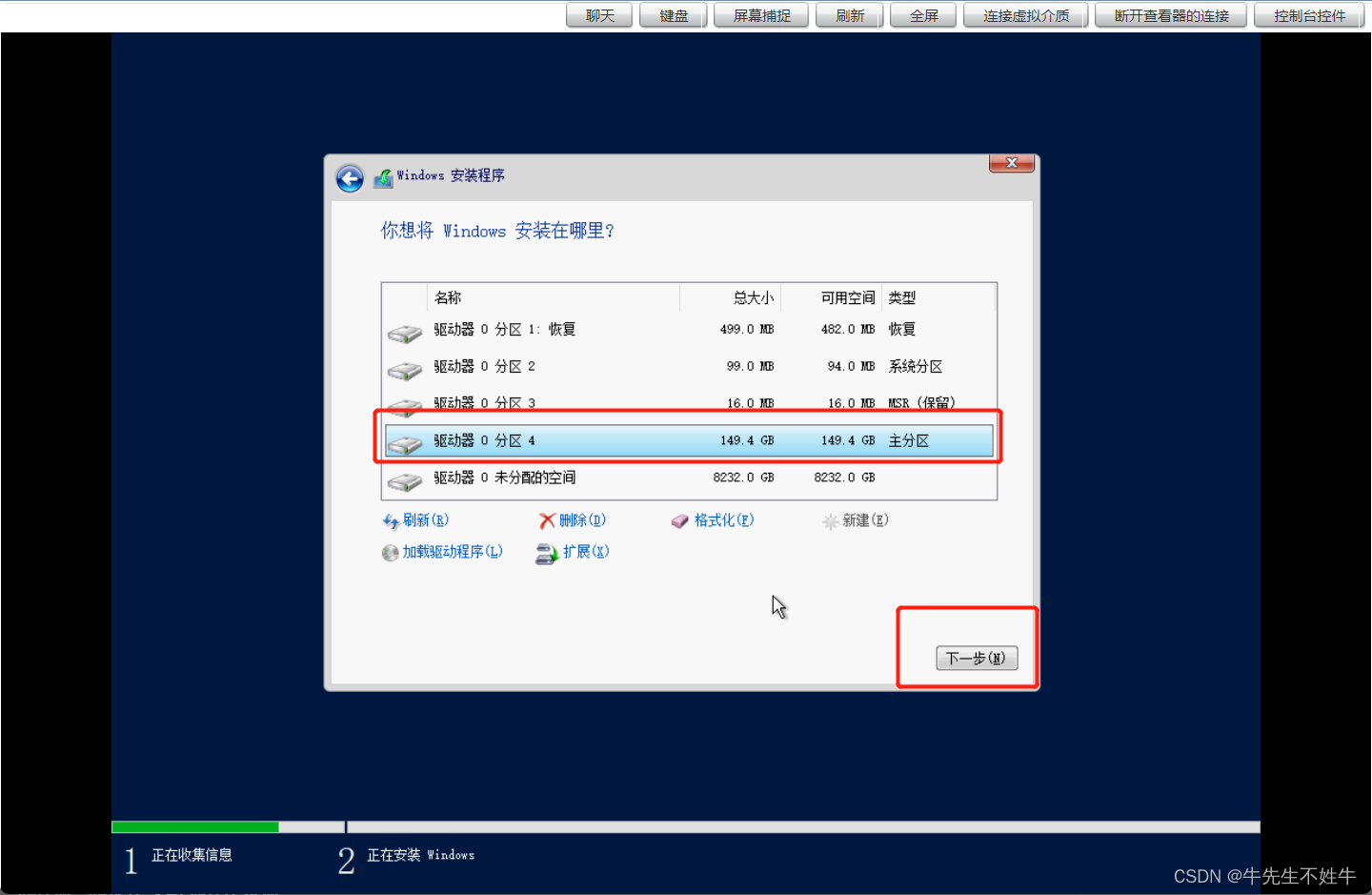Screen dimensions: 1372x895
Task: Open the 键盘 menu in the viewer toolbar
Action: click(x=674, y=15)
